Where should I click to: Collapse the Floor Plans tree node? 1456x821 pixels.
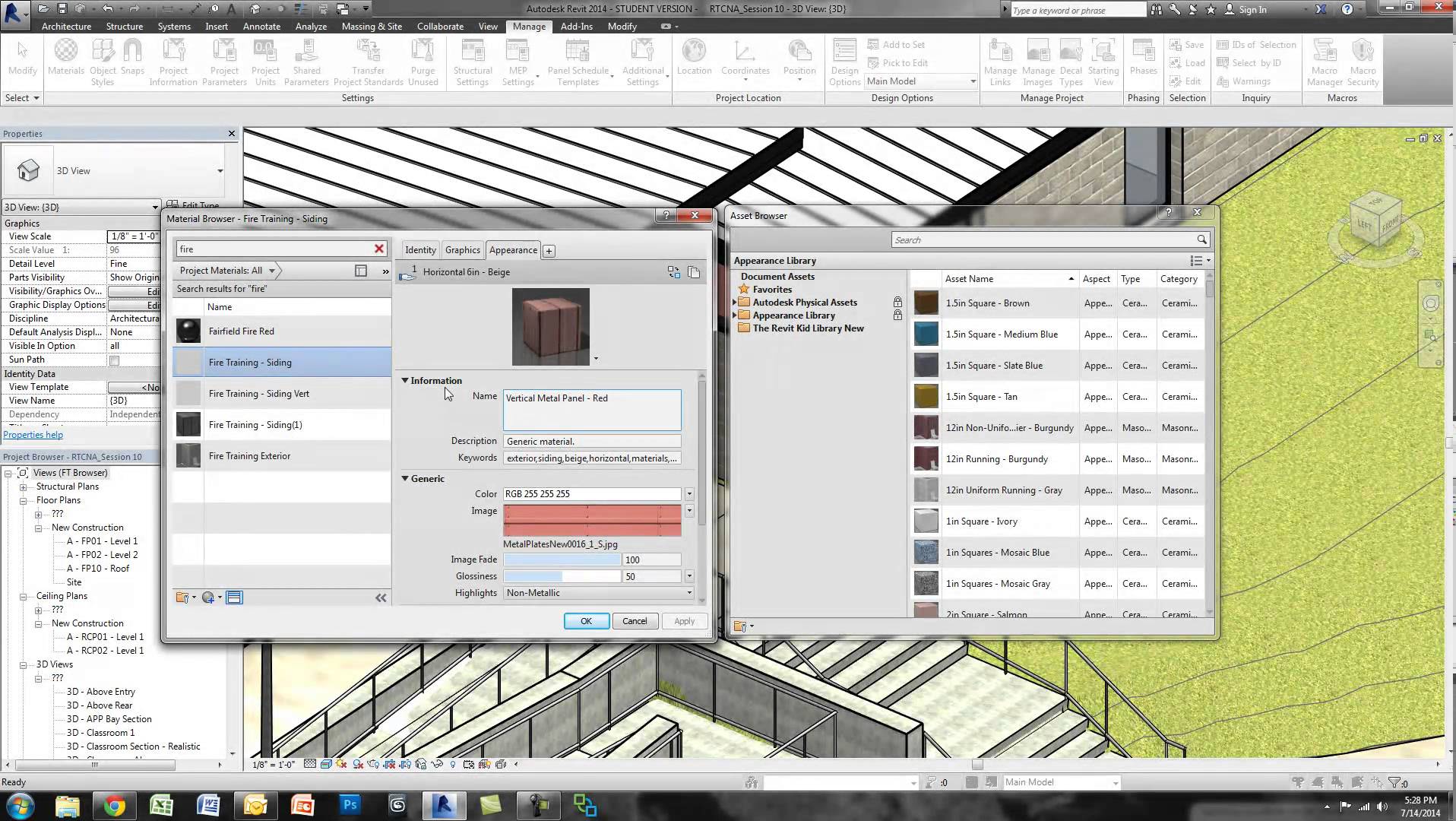(24, 501)
